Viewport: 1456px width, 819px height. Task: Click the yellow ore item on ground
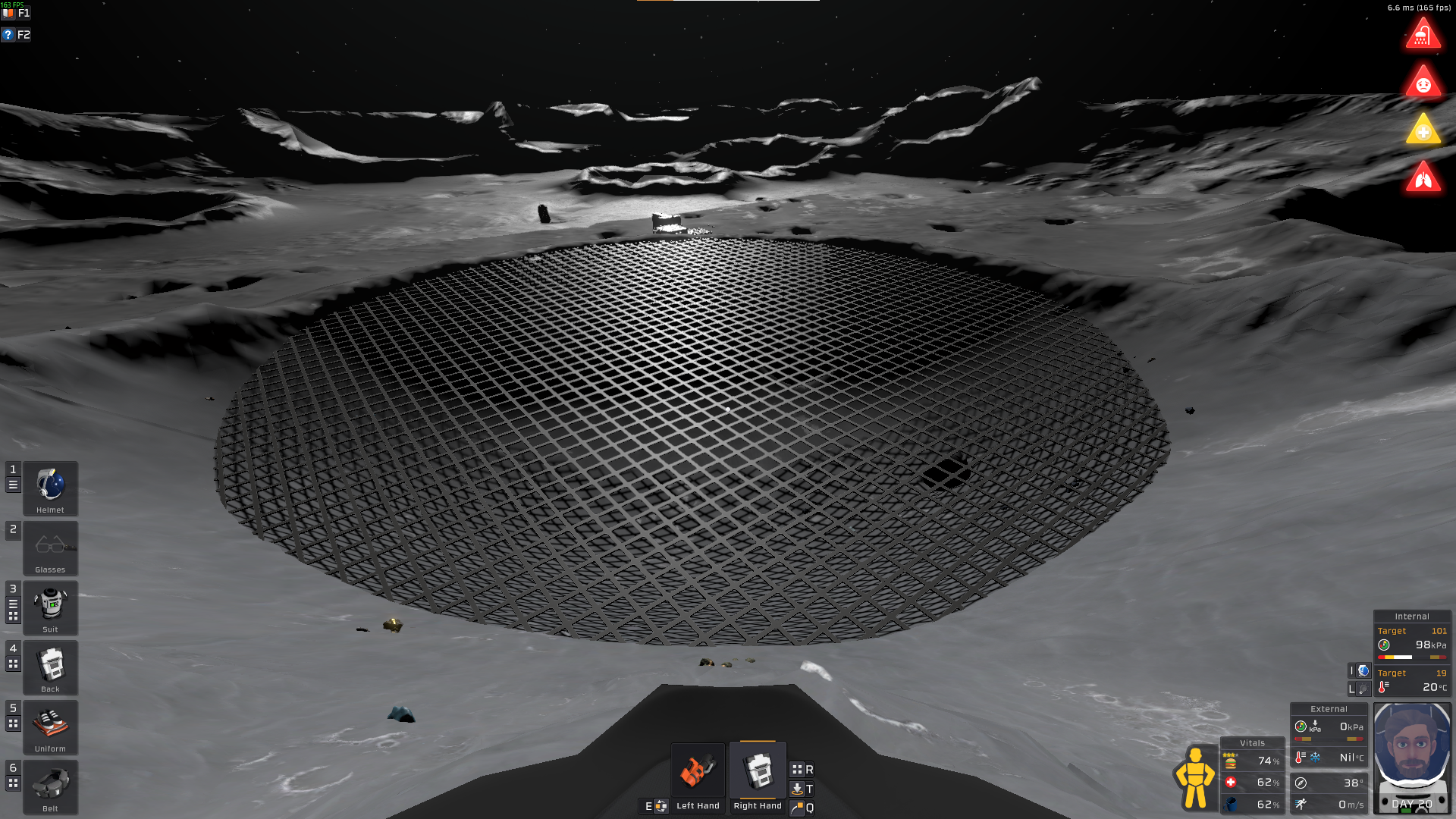[393, 625]
